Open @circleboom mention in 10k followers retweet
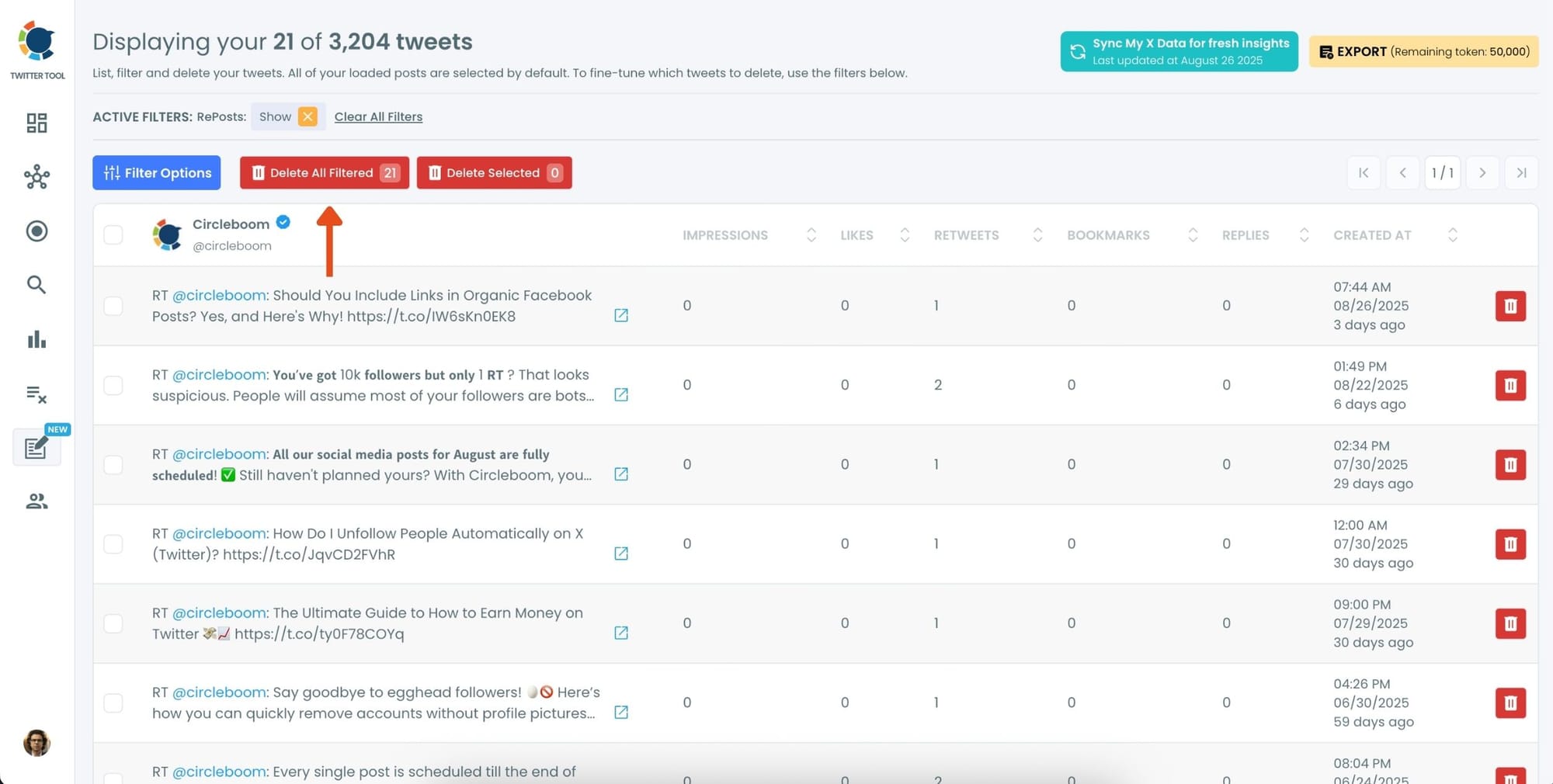Image resolution: width=1553 pixels, height=784 pixels. [220, 374]
